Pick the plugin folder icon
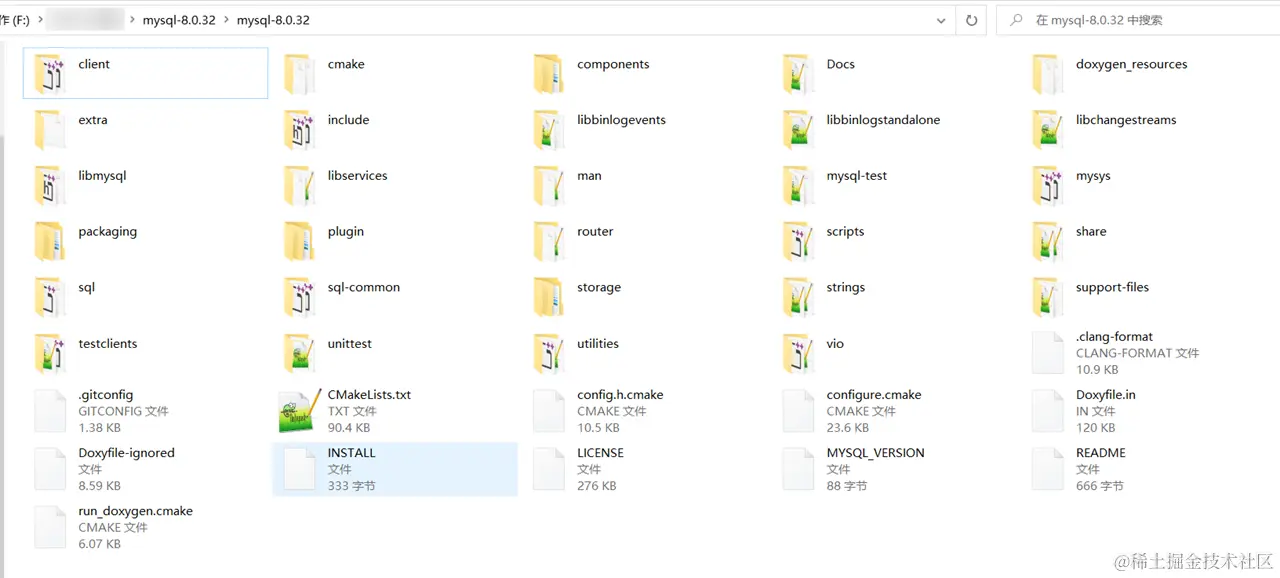 pos(299,242)
